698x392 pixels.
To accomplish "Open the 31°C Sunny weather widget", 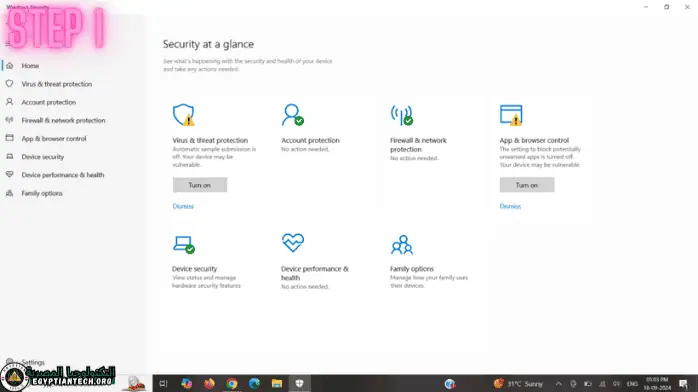I will (x=519, y=384).
